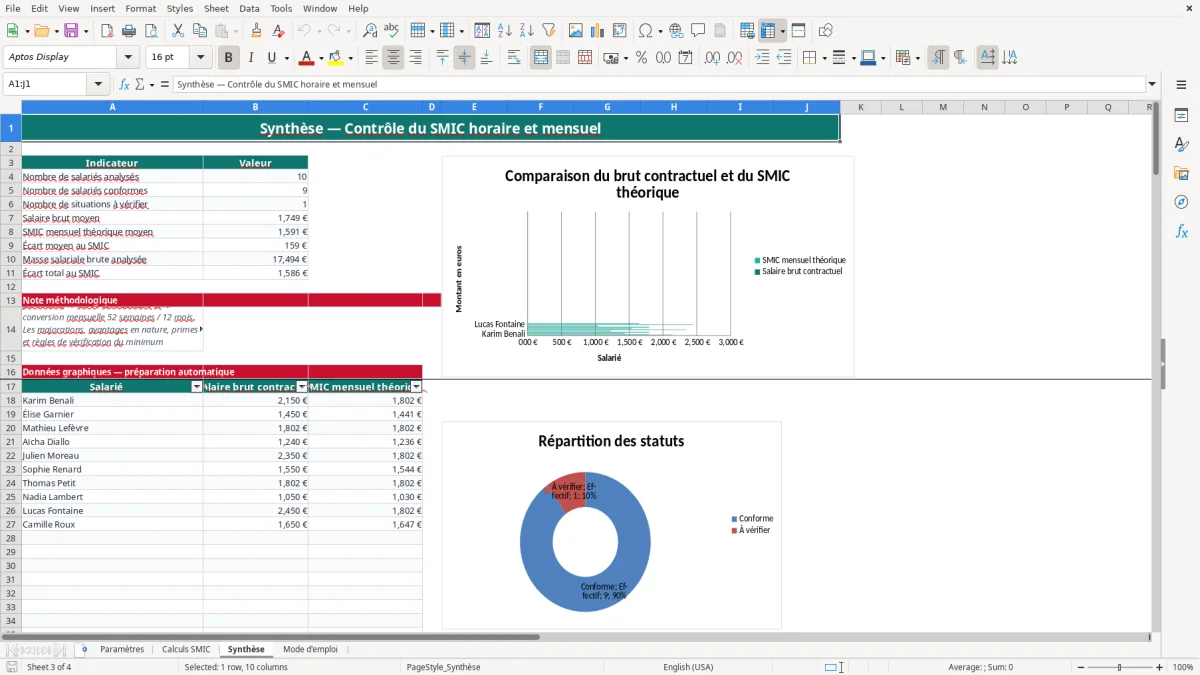Viewport: 1200px width, 675px height.
Task: Click the Print icon
Action: [128, 31]
